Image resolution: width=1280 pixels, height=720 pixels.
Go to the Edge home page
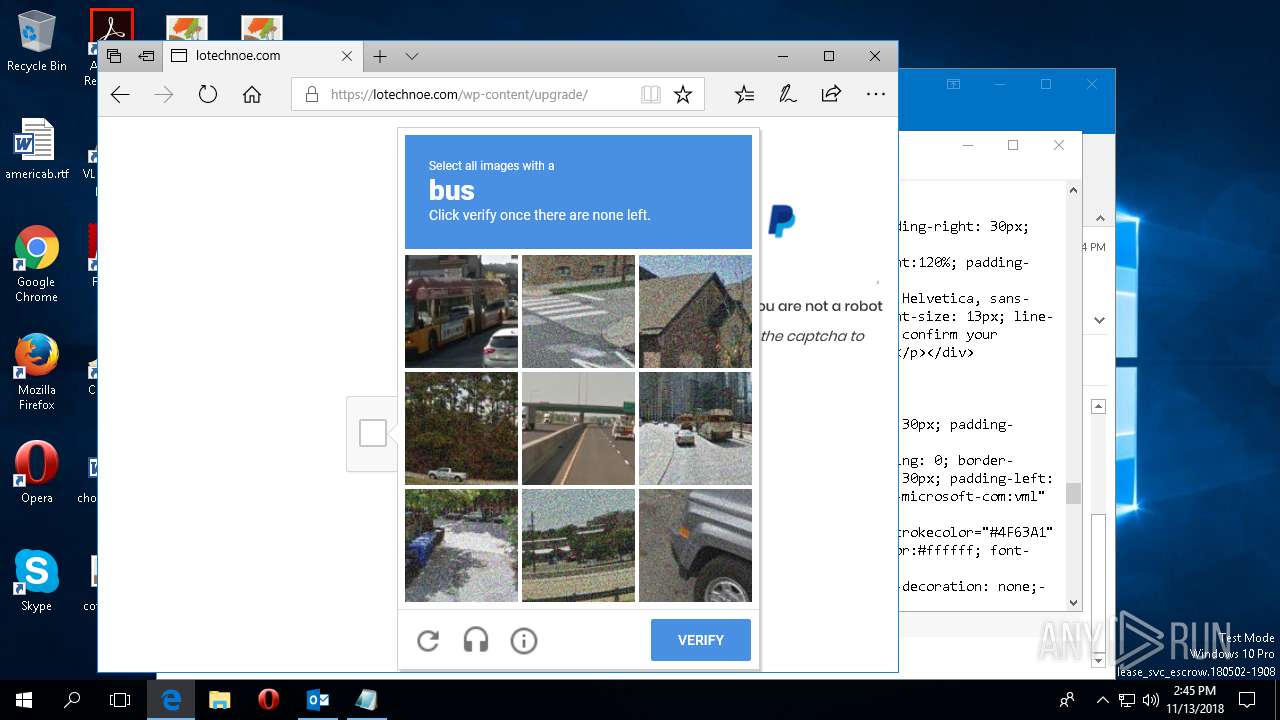tap(252, 95)
